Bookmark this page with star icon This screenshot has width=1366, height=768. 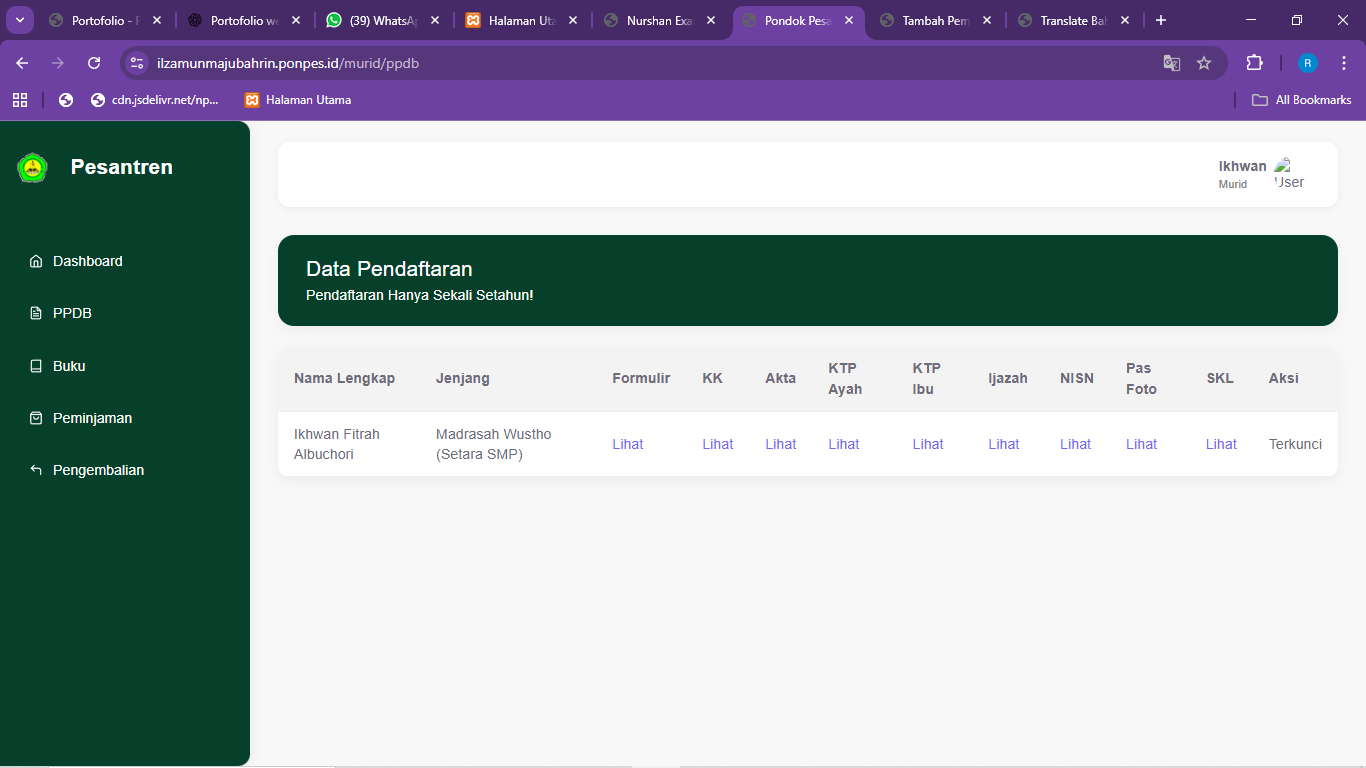coord(1204,63)
